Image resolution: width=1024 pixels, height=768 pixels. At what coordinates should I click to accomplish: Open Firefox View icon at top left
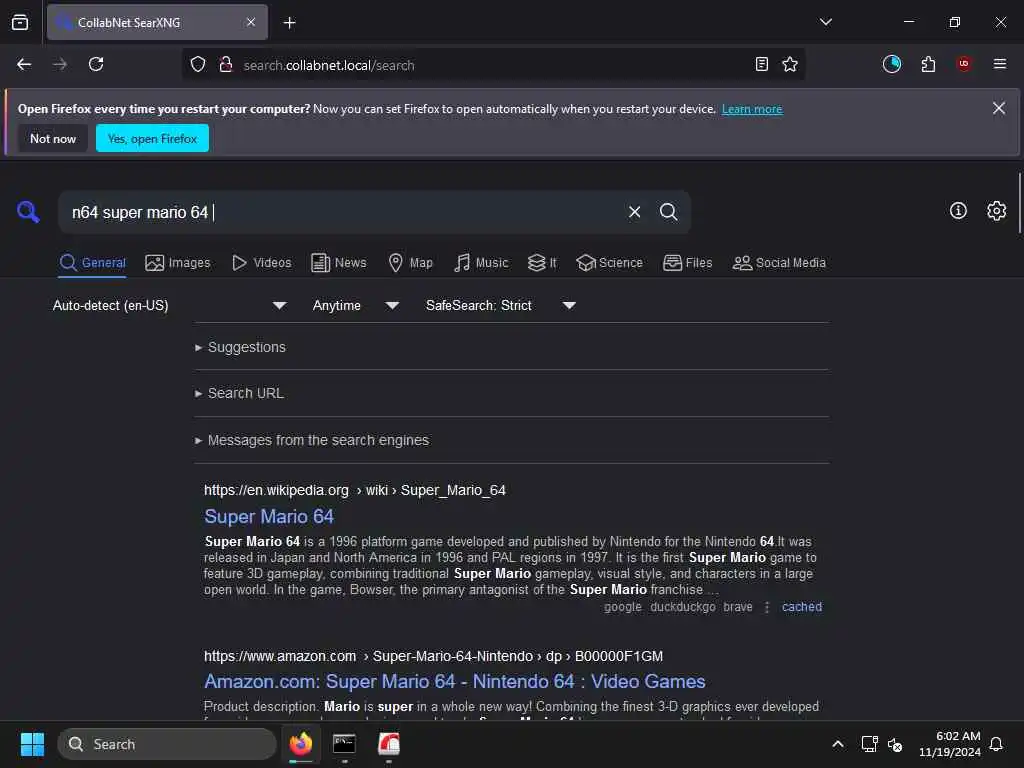20,22
